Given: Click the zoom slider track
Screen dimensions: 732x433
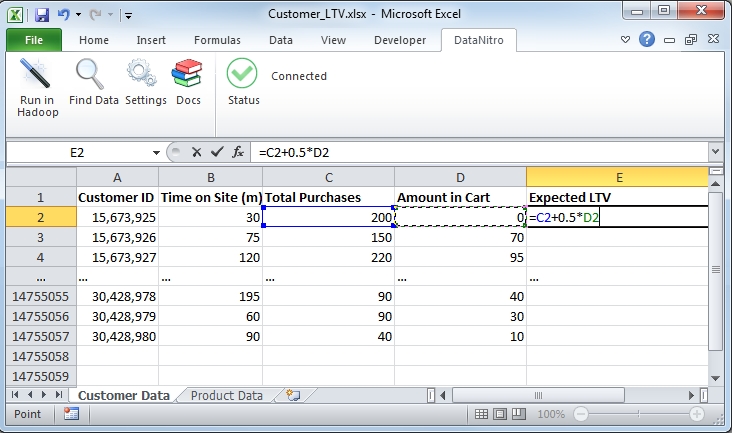Looking at the screenshot, I should point(639,414).
